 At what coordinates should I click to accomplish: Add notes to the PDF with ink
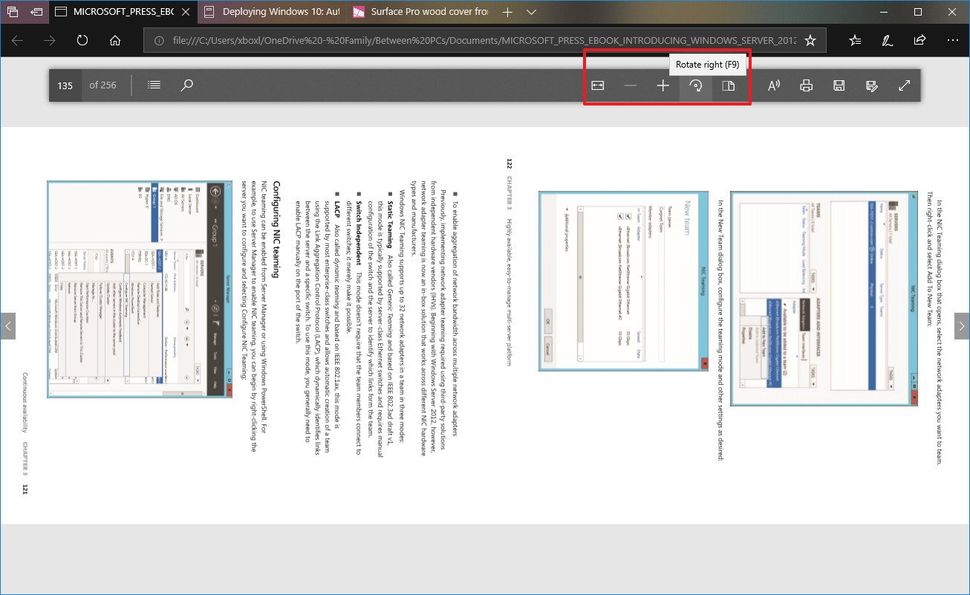(x=872, y=85)
